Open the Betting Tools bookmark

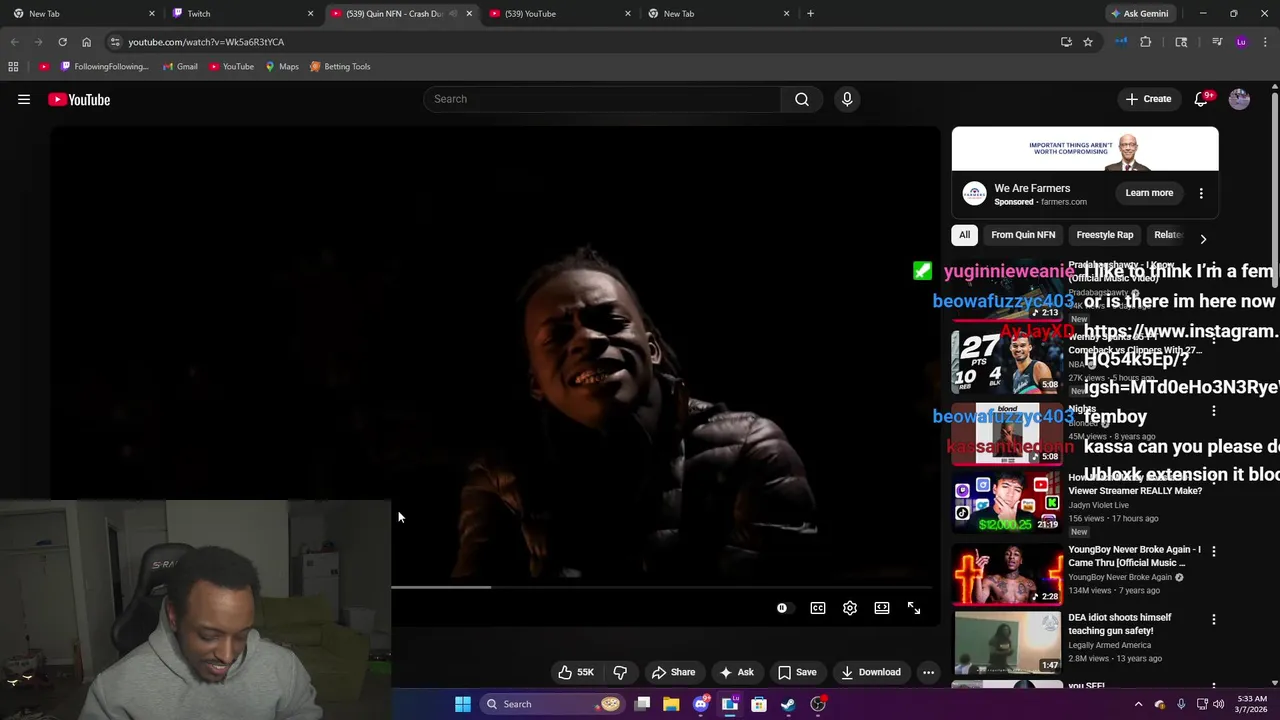(x=340, y=67)
